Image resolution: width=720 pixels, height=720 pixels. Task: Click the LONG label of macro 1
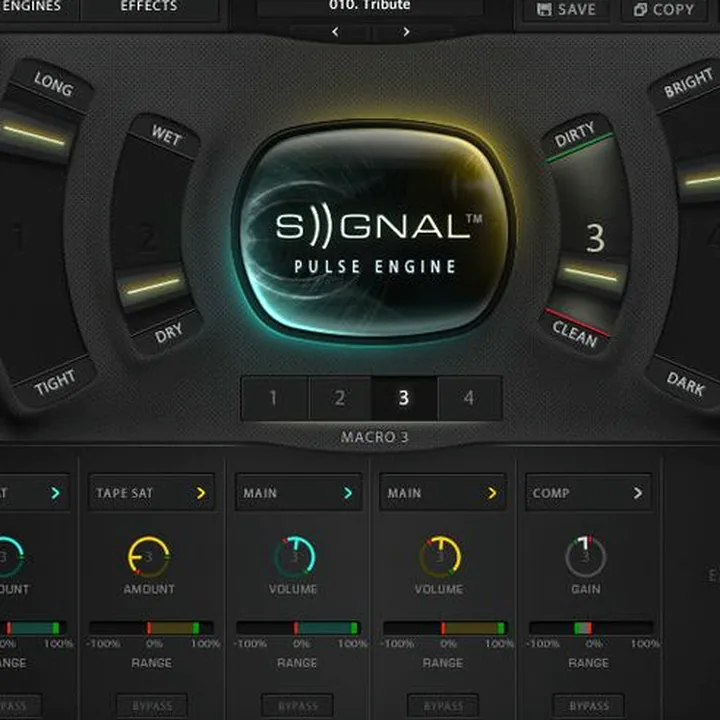pos(53,84)
